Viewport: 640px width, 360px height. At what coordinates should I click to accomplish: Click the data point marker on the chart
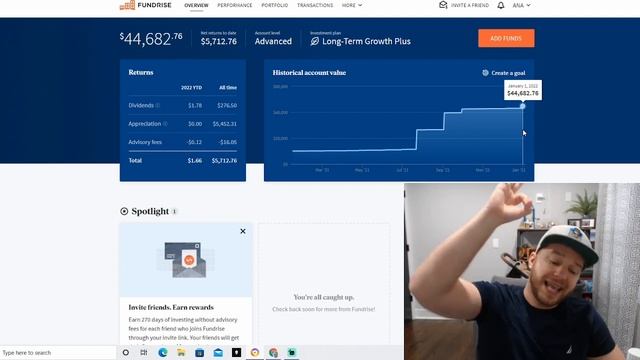[x=522, y=106]
